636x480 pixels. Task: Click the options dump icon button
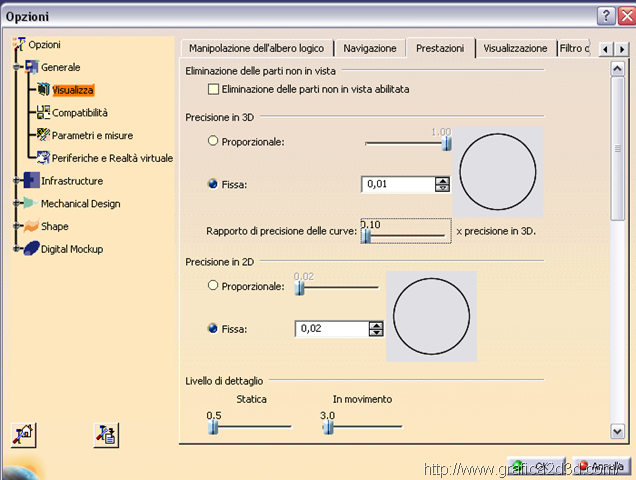click(x=106, y=434)
